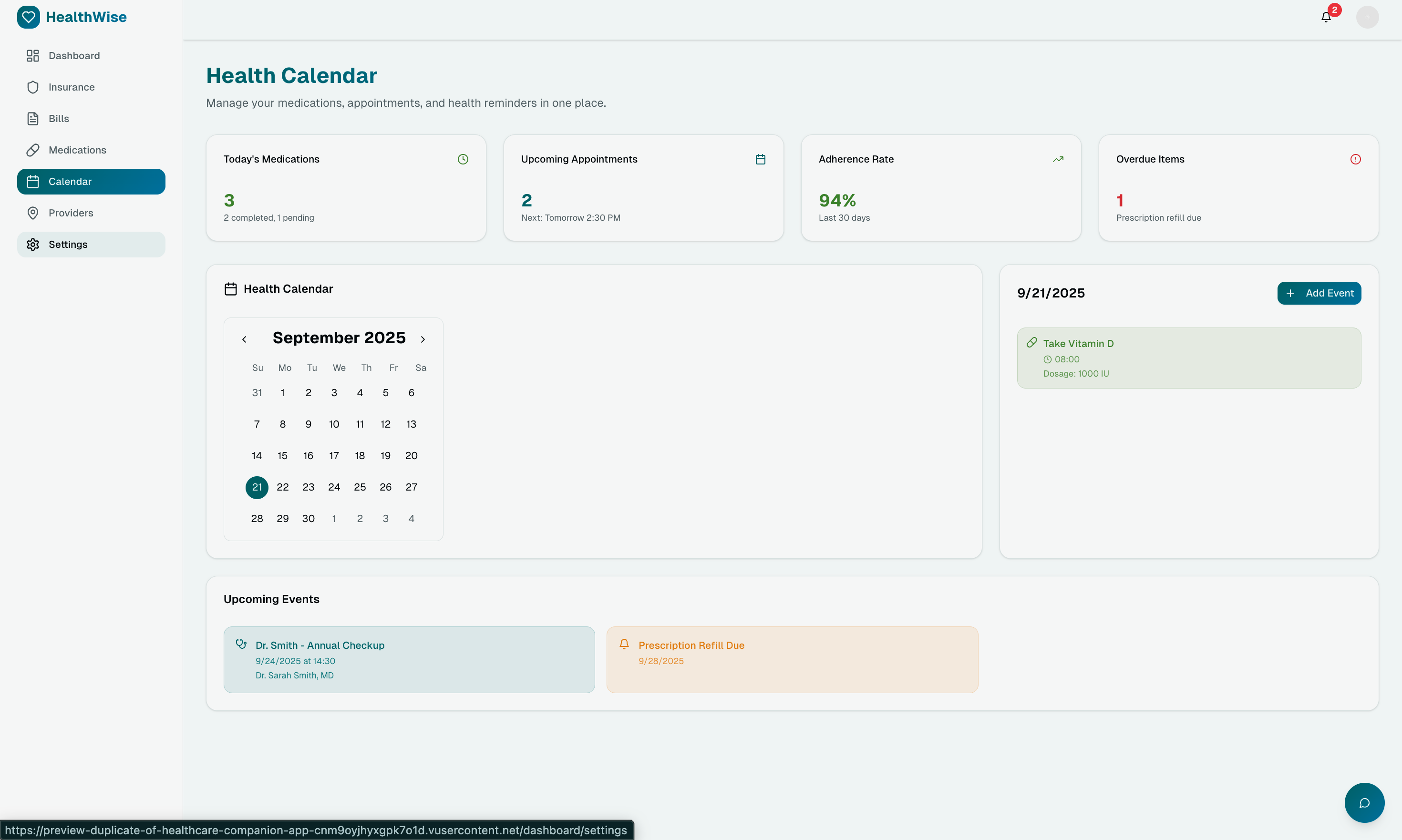Screen dimensions: 1402x840
Task: Go to previous month in calendar
Action: [244, 339]
